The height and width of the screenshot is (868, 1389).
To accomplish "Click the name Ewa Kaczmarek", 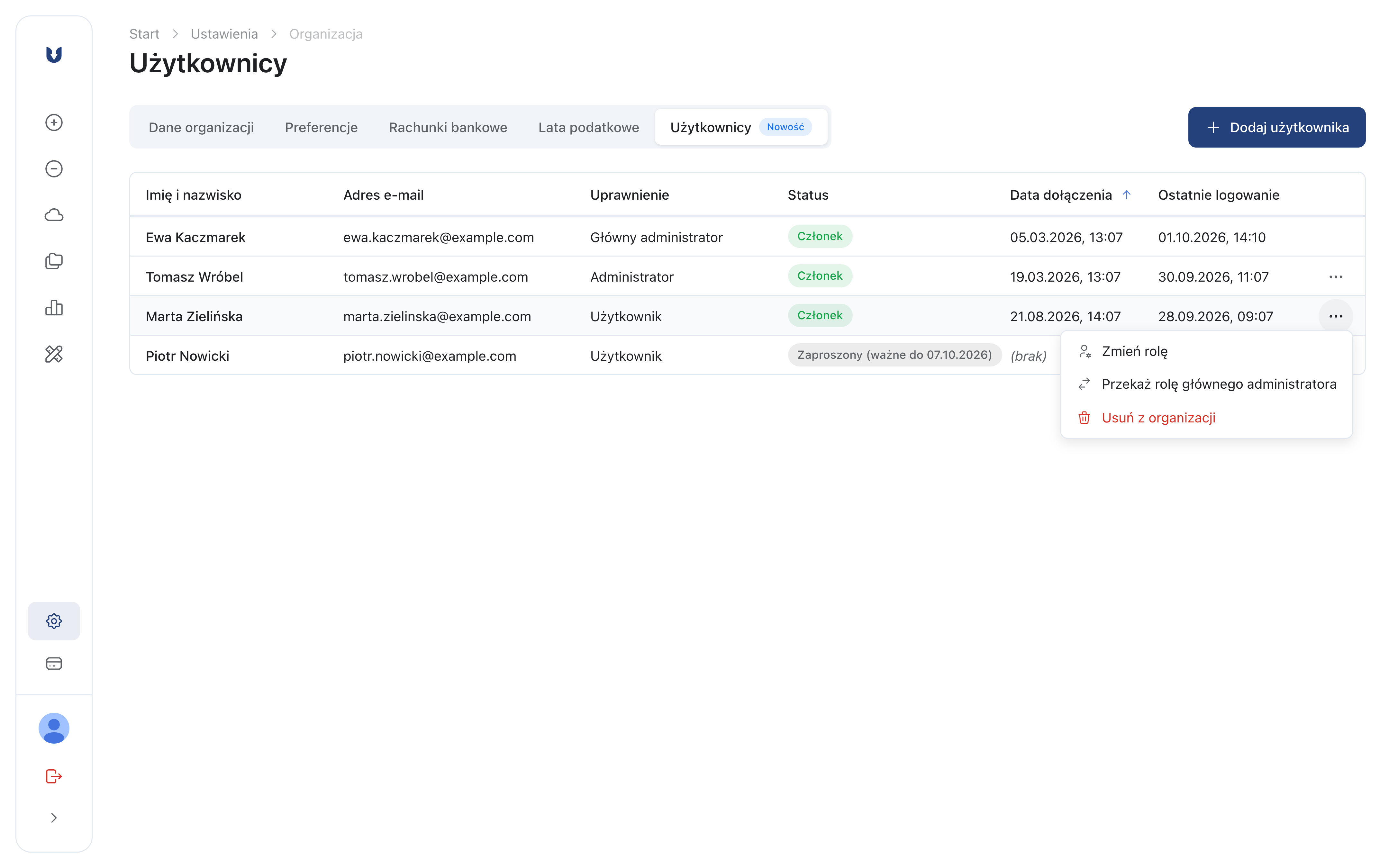I will (x=195, y=237).
